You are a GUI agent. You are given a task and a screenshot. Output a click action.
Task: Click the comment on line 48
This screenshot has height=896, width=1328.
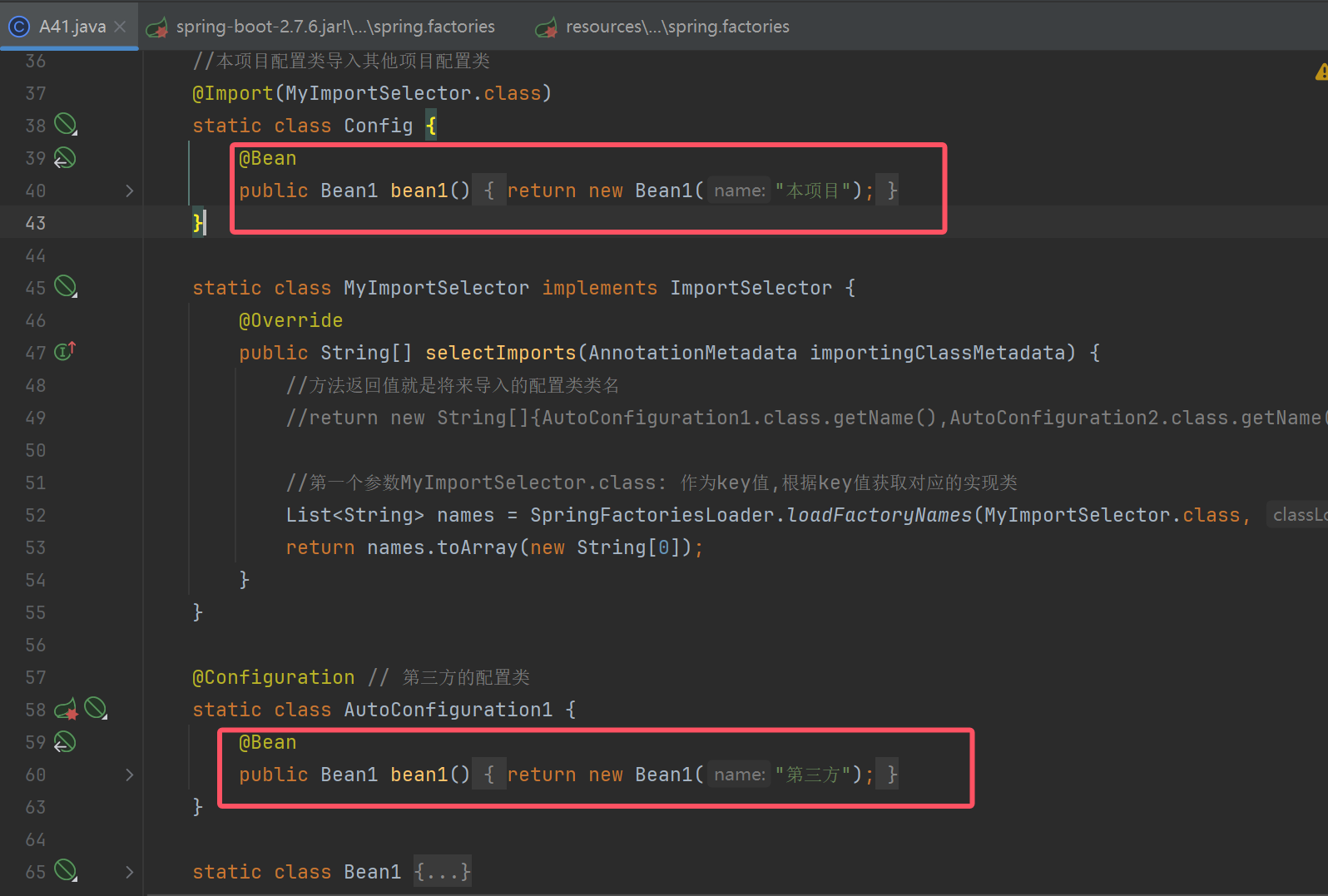coord(453,385)
